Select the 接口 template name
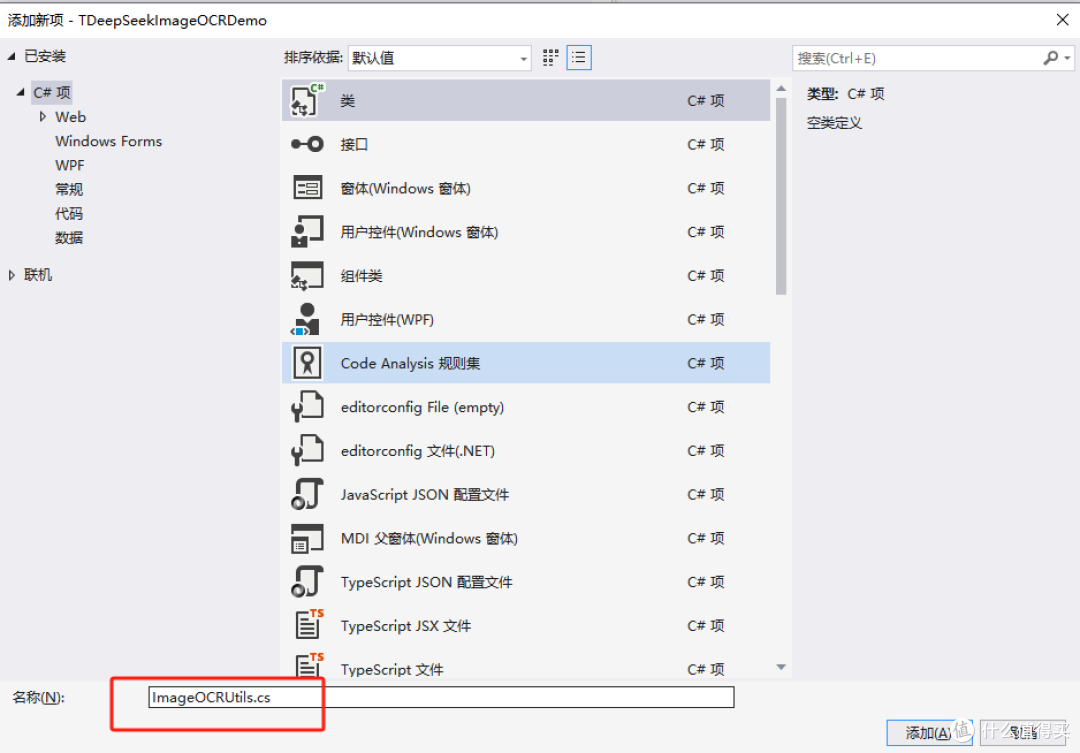The height and width of the screenshot is (753, 1080). tap(354, 144)
